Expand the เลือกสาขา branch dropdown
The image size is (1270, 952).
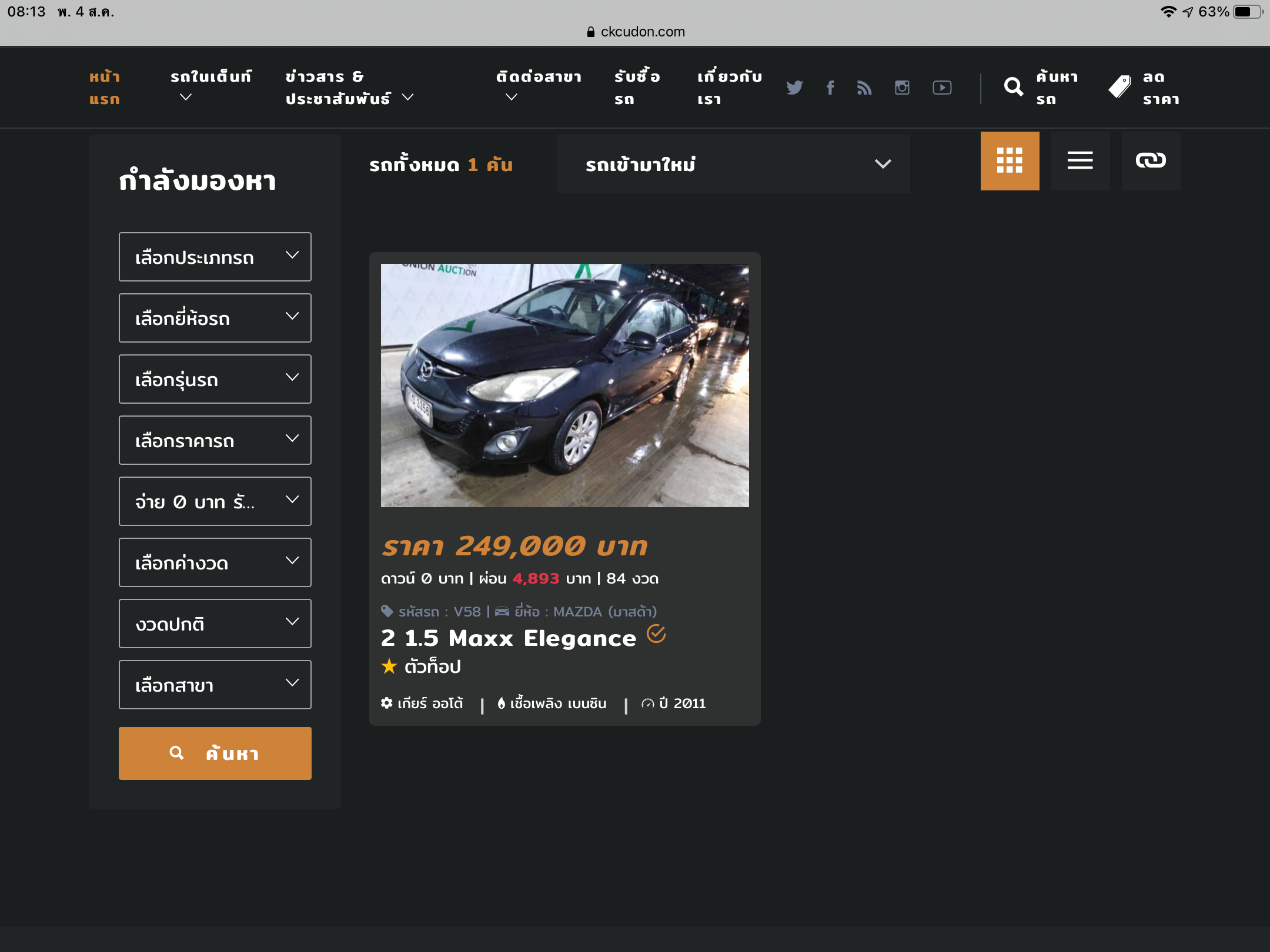click(215, 685)
